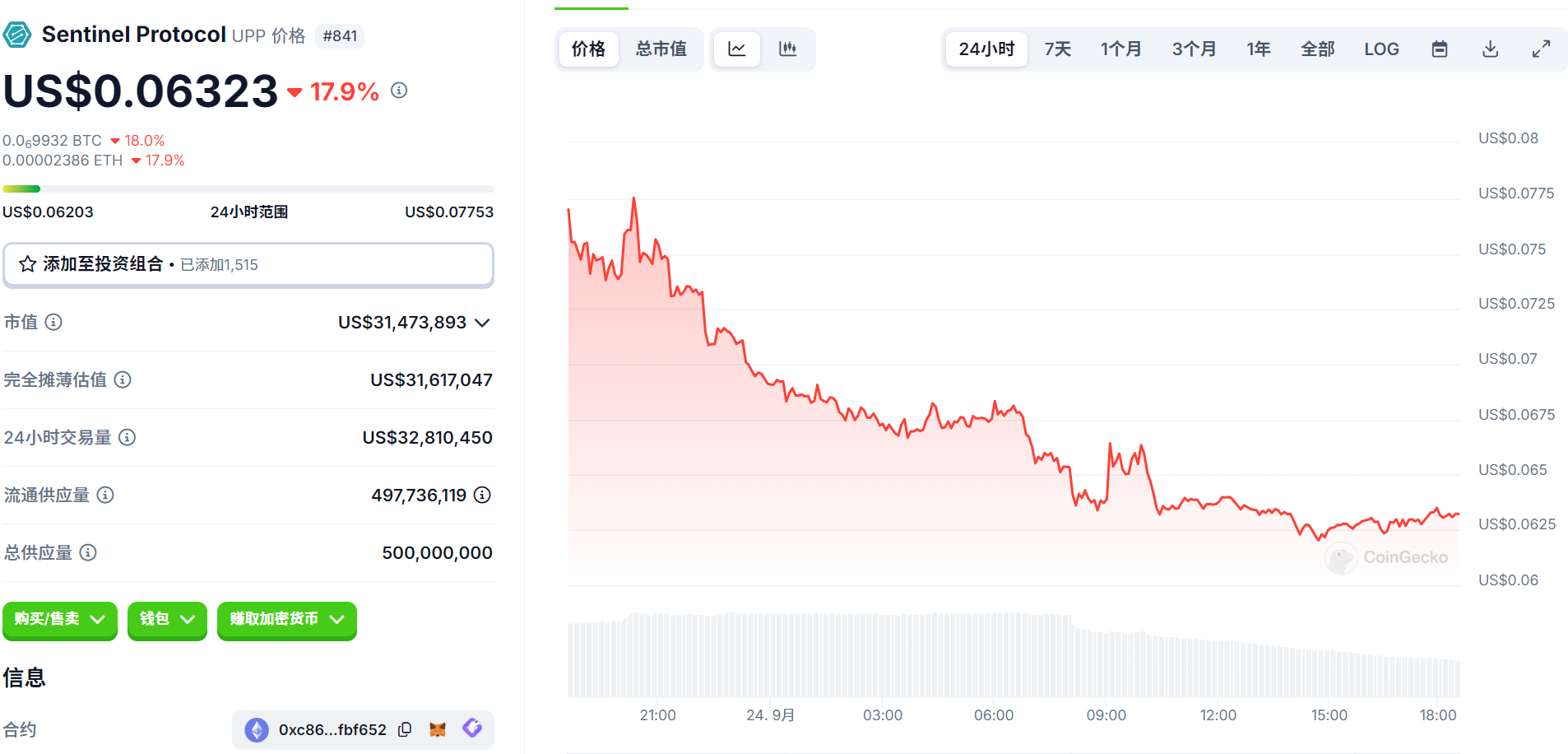Select the 24小时 time range
The width and height of the screenshot is (1568, 754).
point(986,49)
